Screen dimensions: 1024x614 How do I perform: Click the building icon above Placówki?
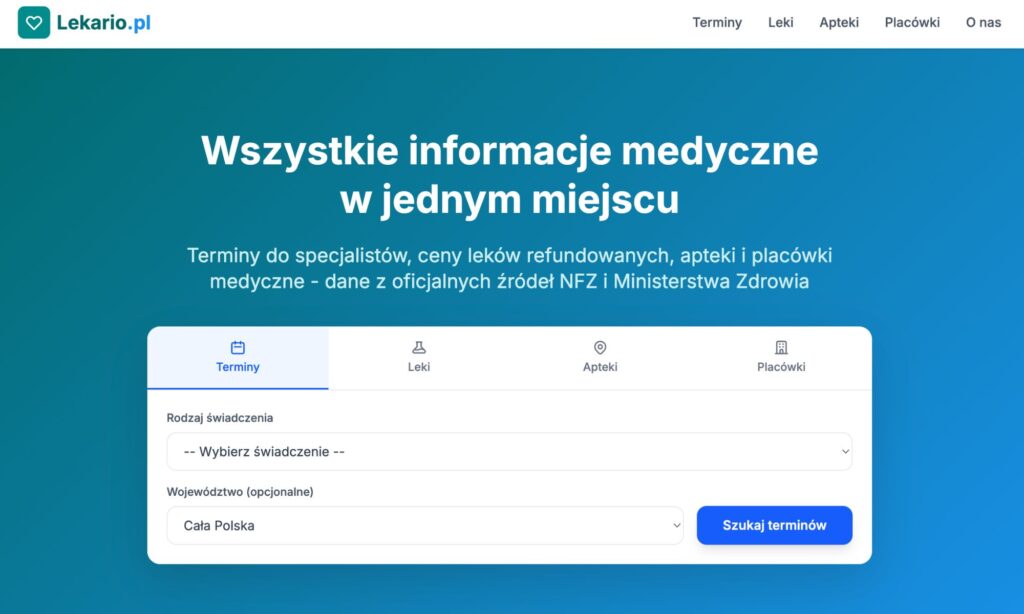[781, 348]
